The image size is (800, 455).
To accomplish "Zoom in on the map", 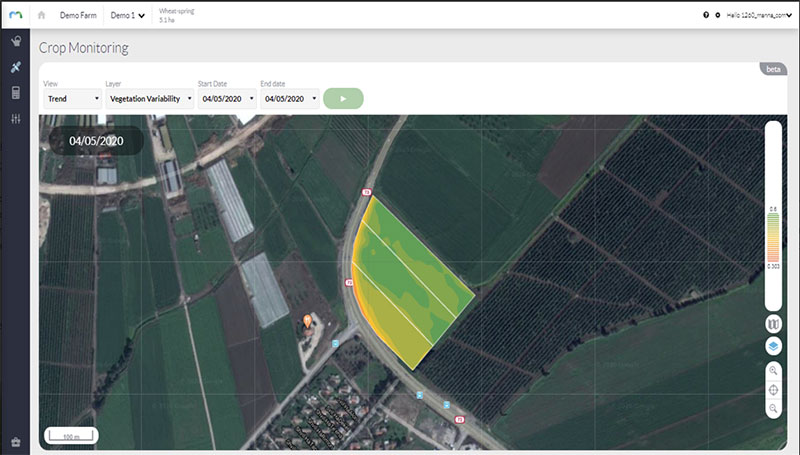I will click(773, 370).
